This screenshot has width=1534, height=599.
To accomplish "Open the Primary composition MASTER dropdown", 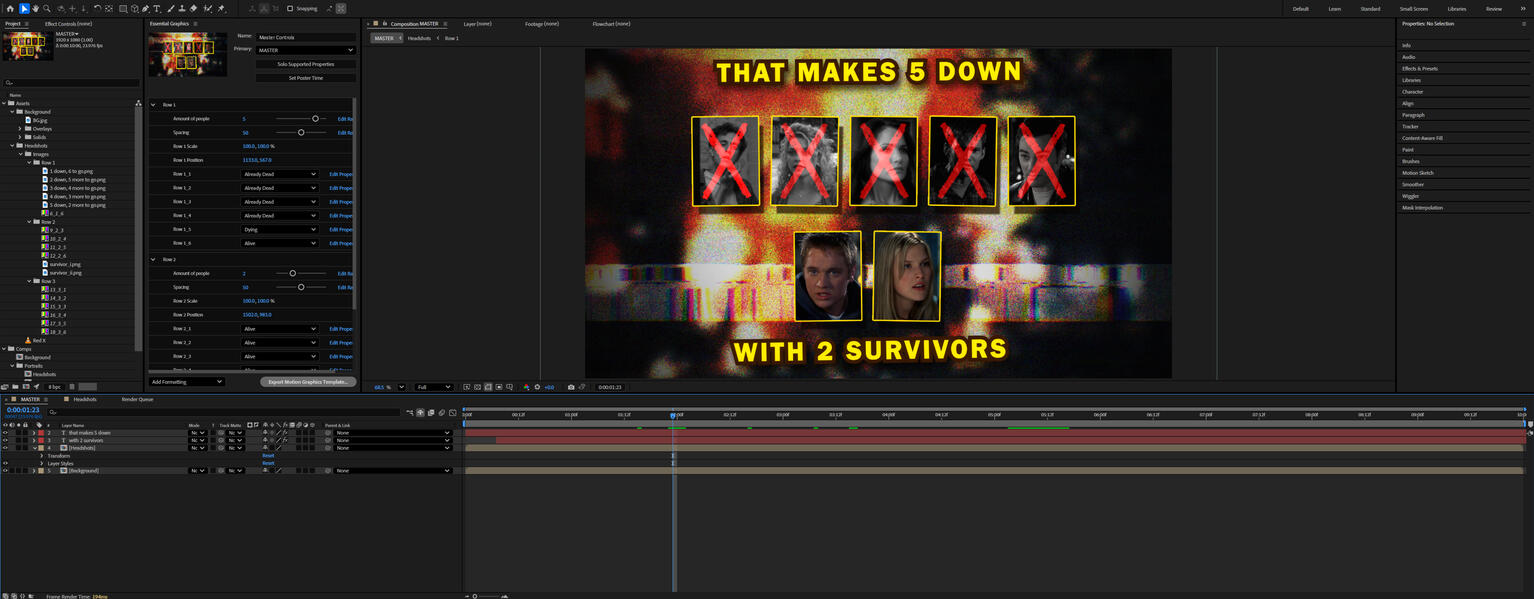I will click(x=305, y=50).
